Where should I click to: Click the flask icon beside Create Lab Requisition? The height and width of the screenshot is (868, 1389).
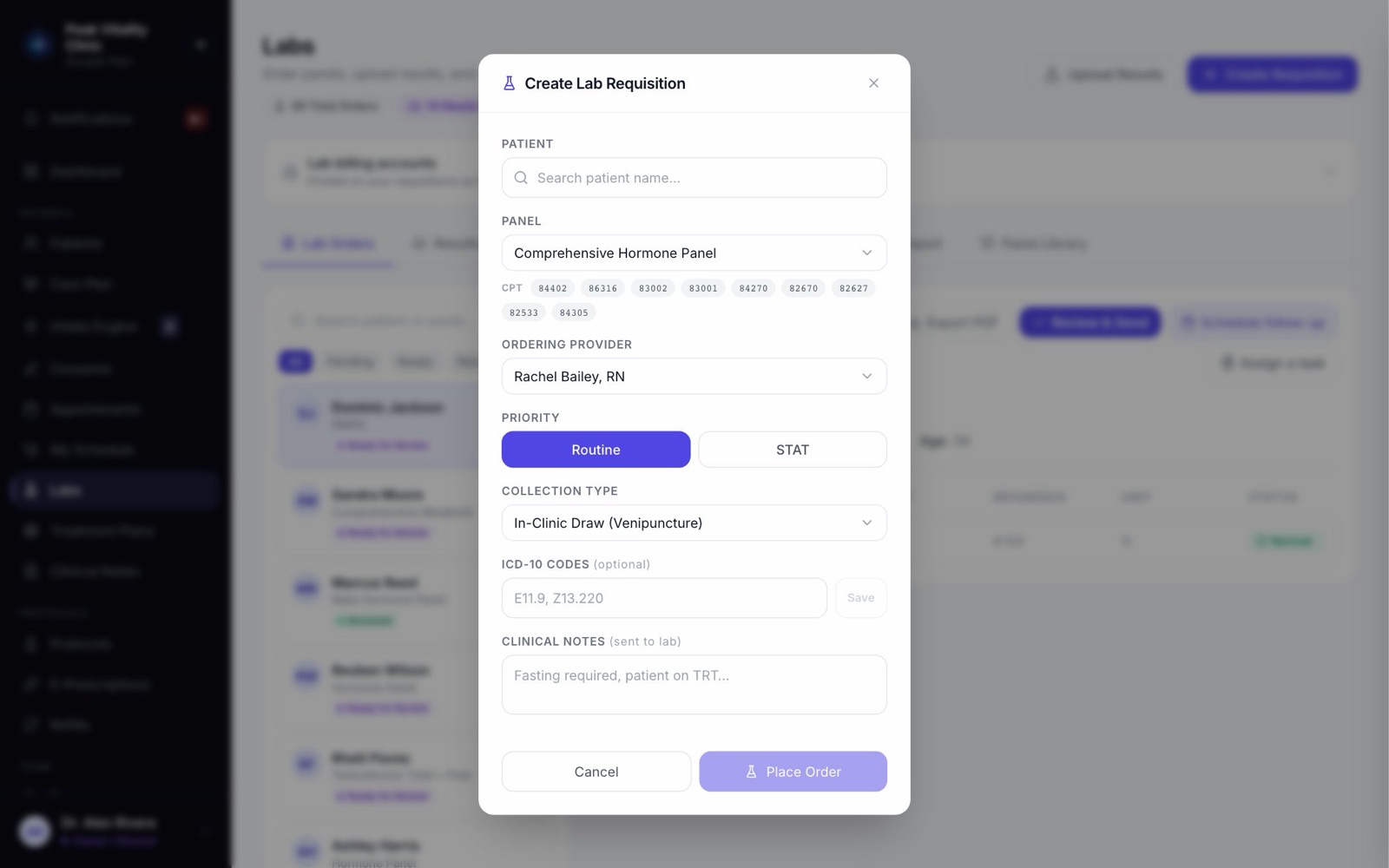pyautogui.click(x=509, y=83)
